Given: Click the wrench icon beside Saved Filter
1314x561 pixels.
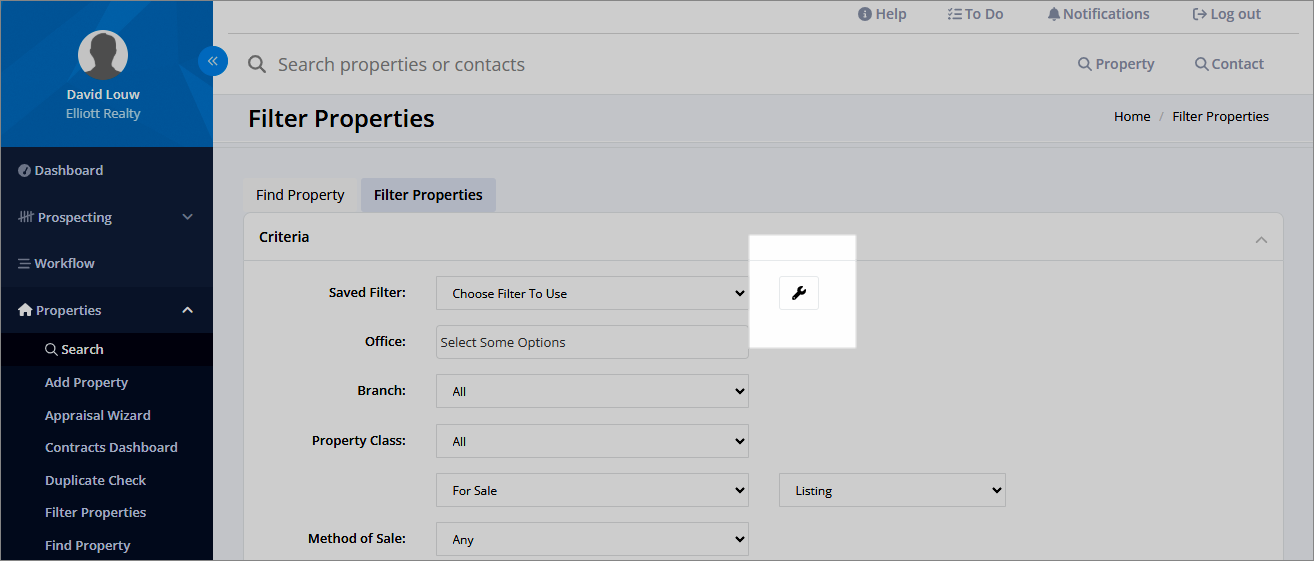Looking at the screenshot, I should click(799, 293).
